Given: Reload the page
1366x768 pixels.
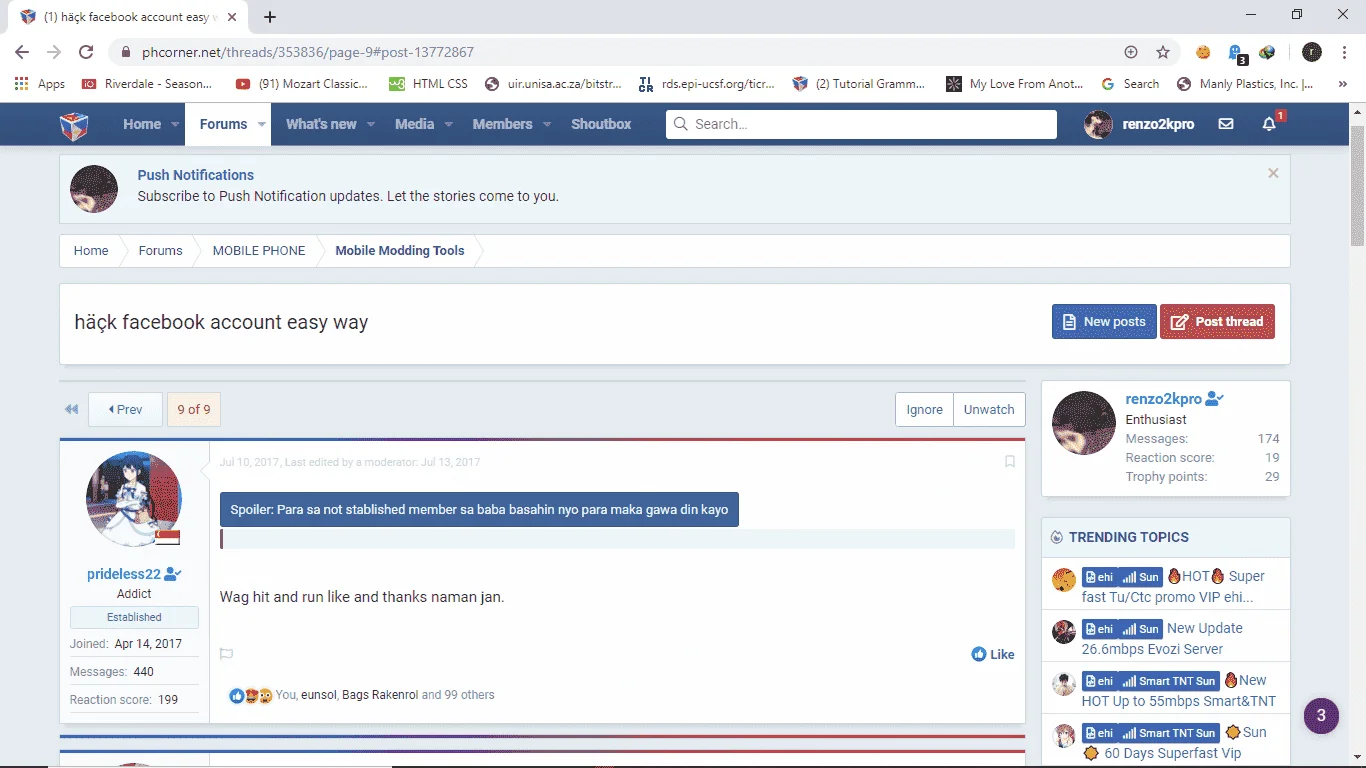Looking at the screenshot, I should (x=86, y=52).
